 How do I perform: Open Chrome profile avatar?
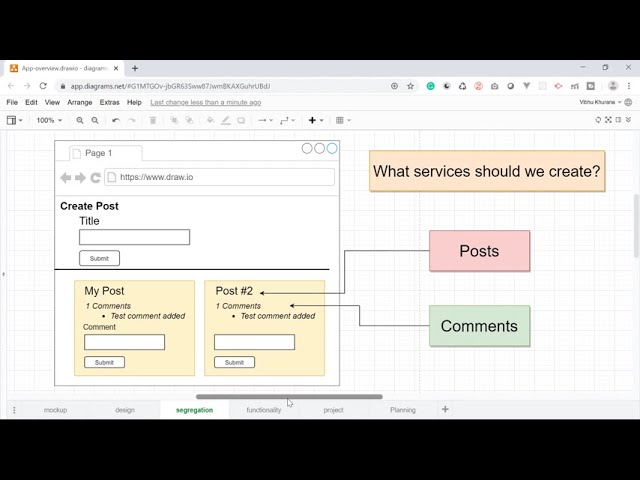point(613,86)
